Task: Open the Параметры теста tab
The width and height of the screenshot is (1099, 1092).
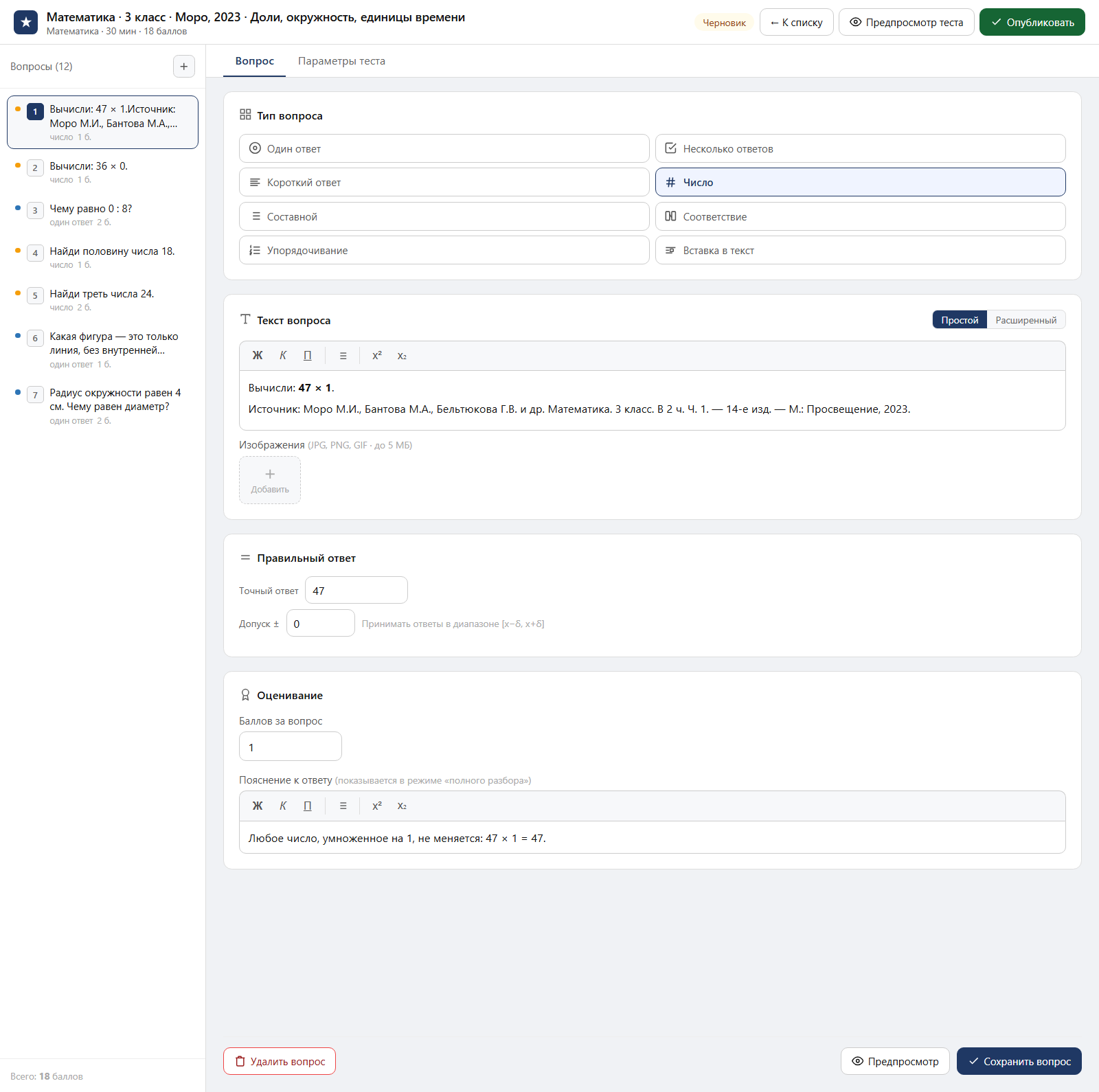Action: click(x=341, y=61)
